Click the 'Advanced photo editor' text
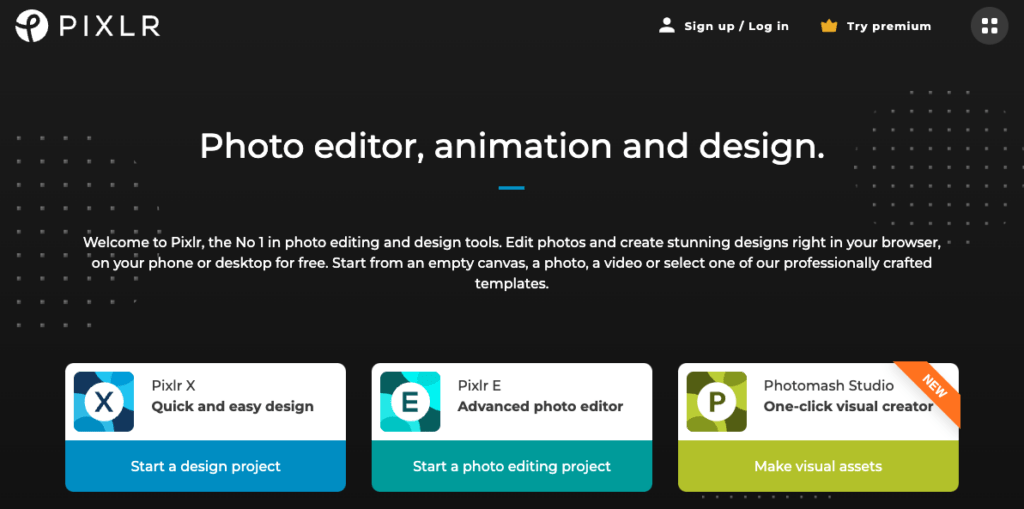The height and width of the screenshot is (509, 1024). point(540,406)
